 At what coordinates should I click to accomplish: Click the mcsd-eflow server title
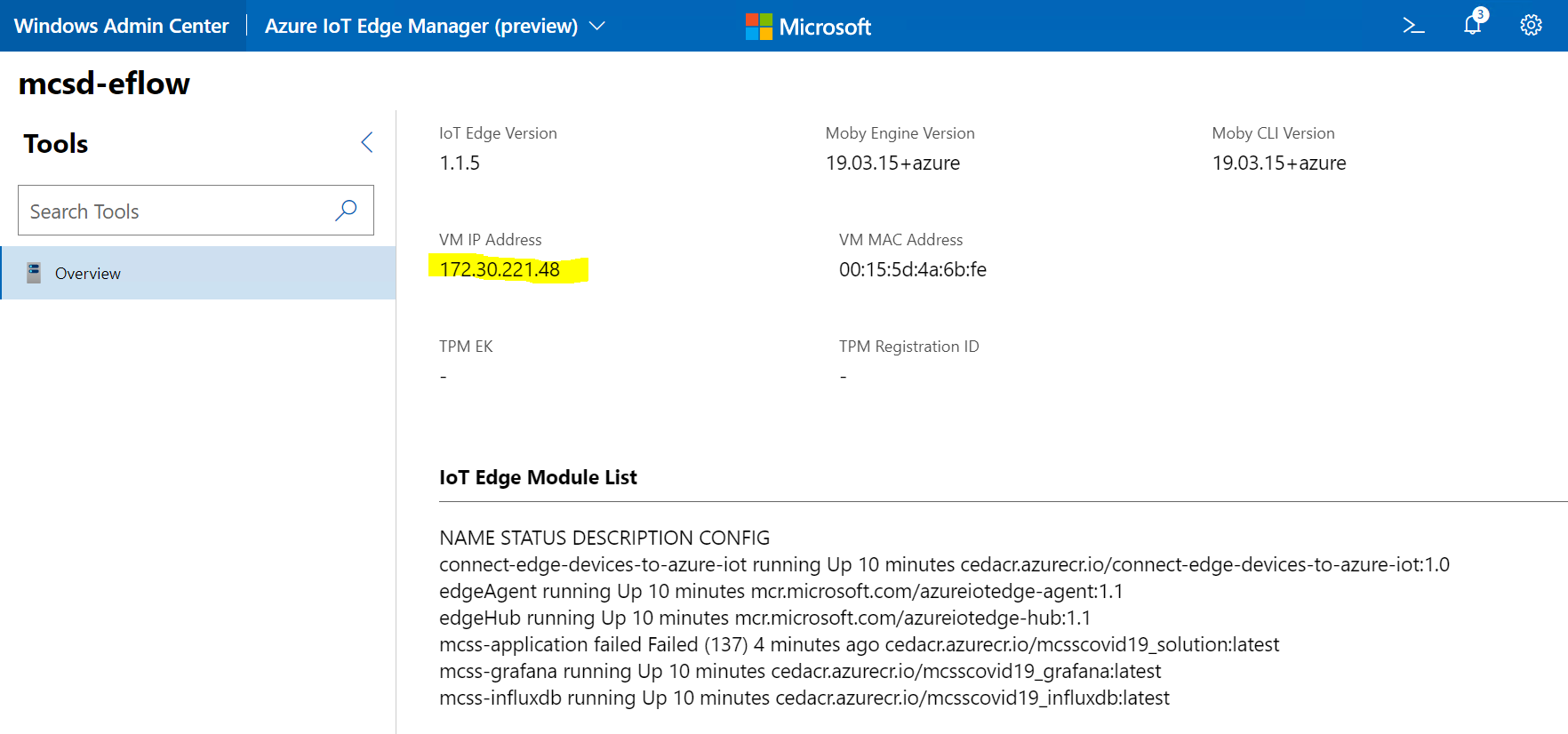click(x=104, y=84)
